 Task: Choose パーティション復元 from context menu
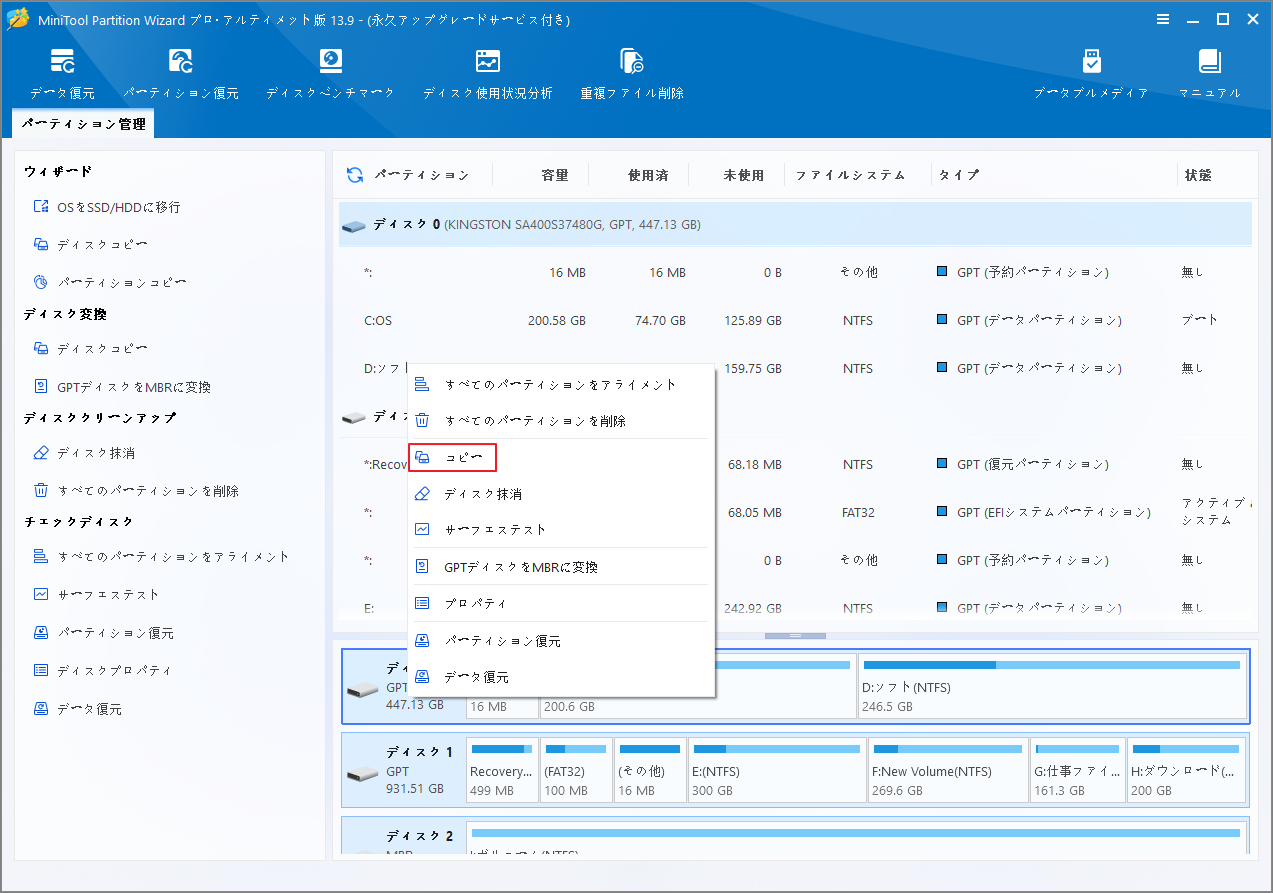point(561,641)
